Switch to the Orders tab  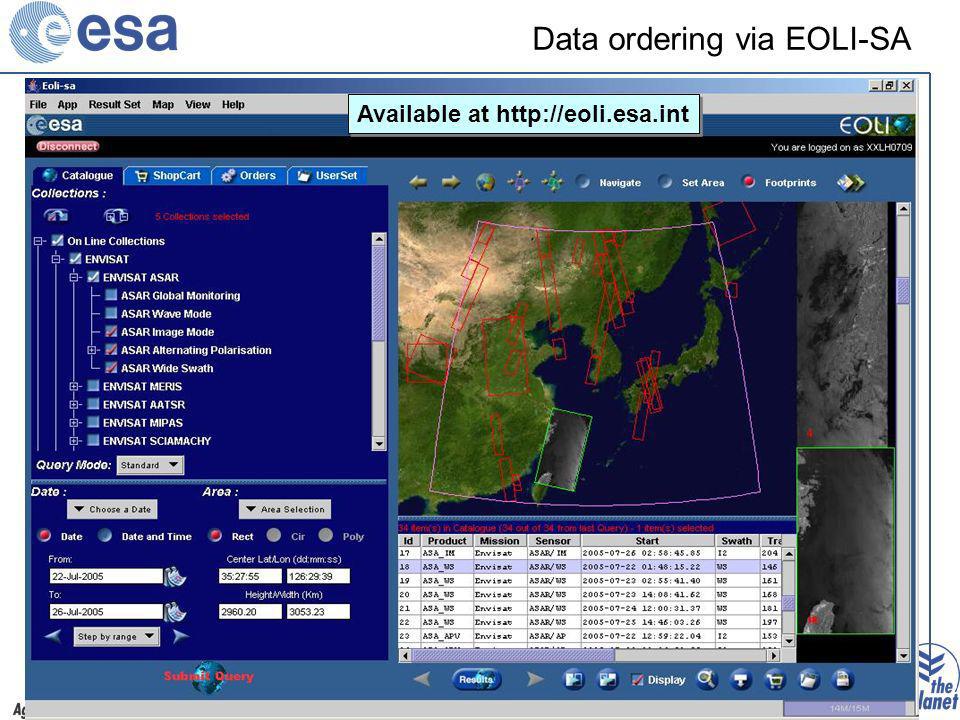[249, 176]
